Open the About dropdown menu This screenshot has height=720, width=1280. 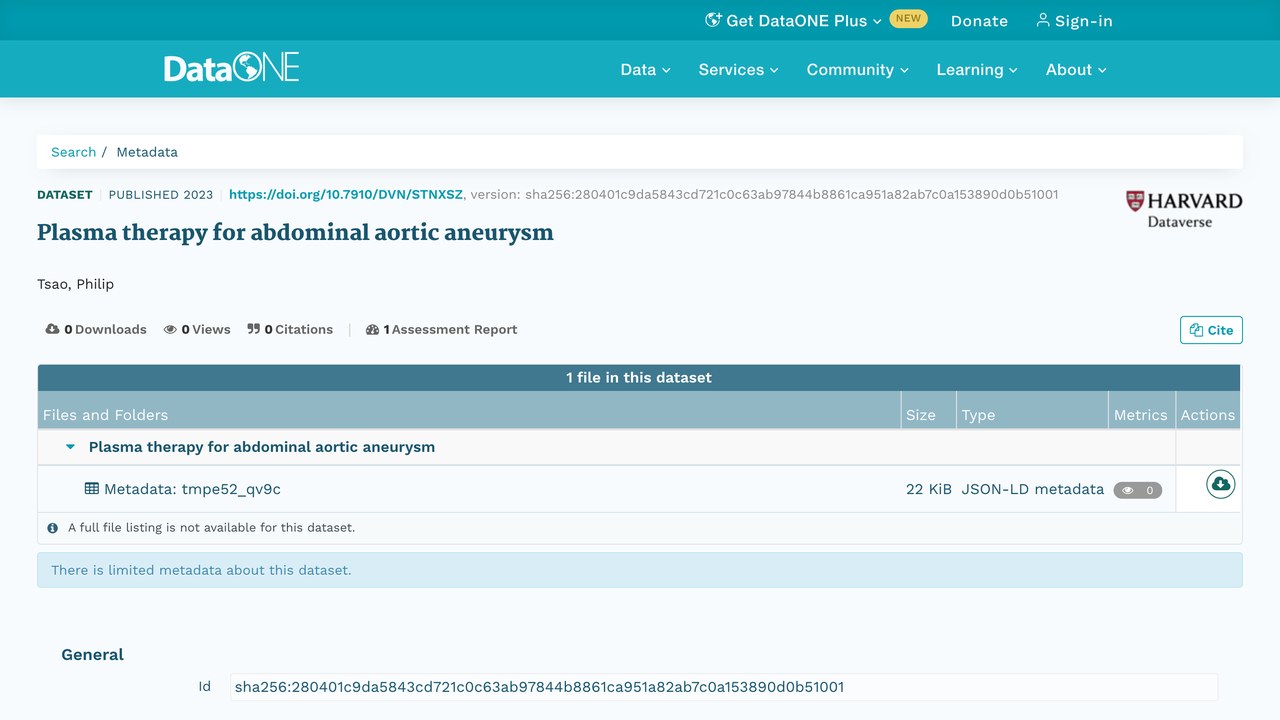pos(1076,69)
